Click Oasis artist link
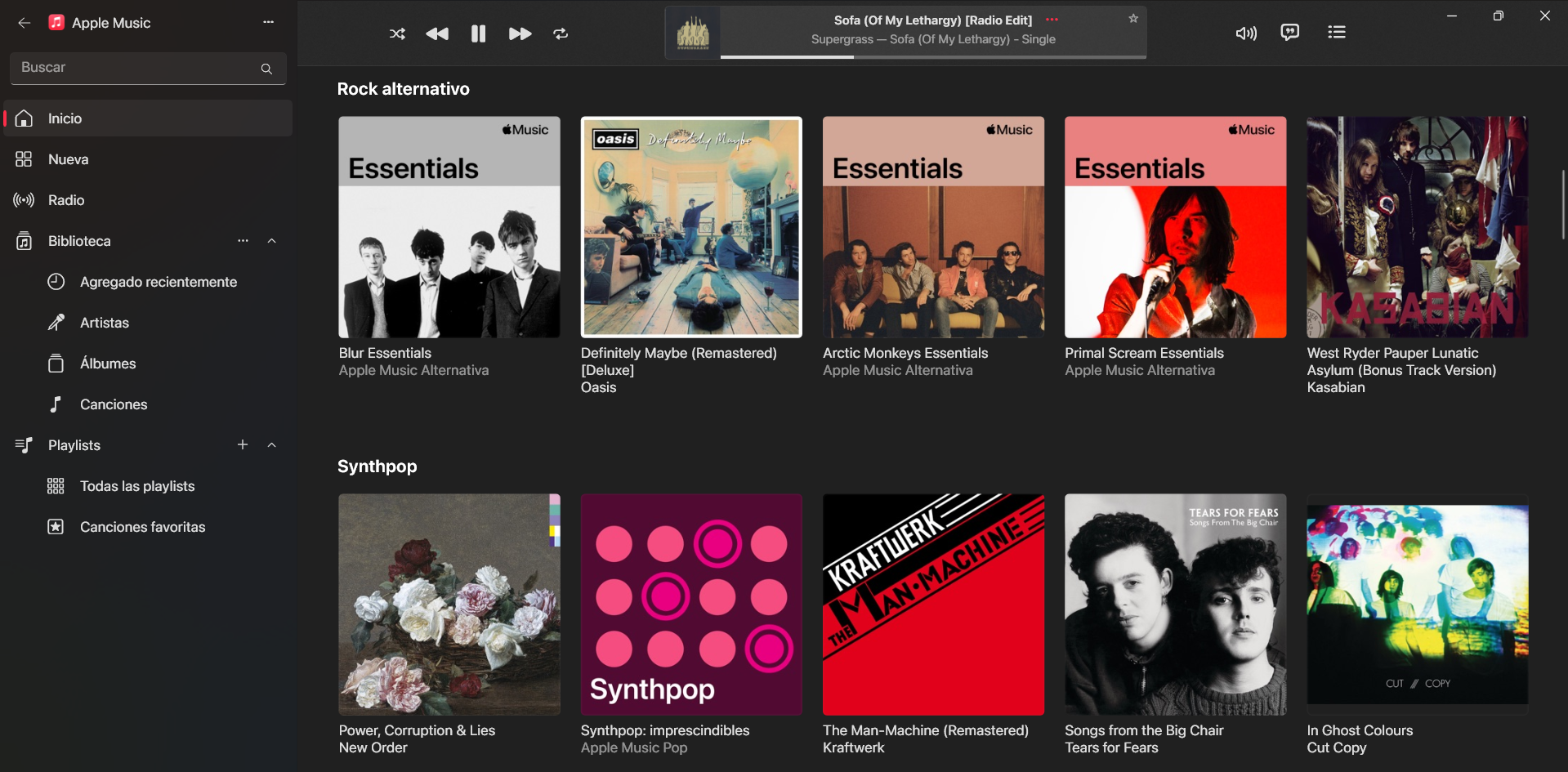Screen dimensions: 1568x772 tap(598, 387)
